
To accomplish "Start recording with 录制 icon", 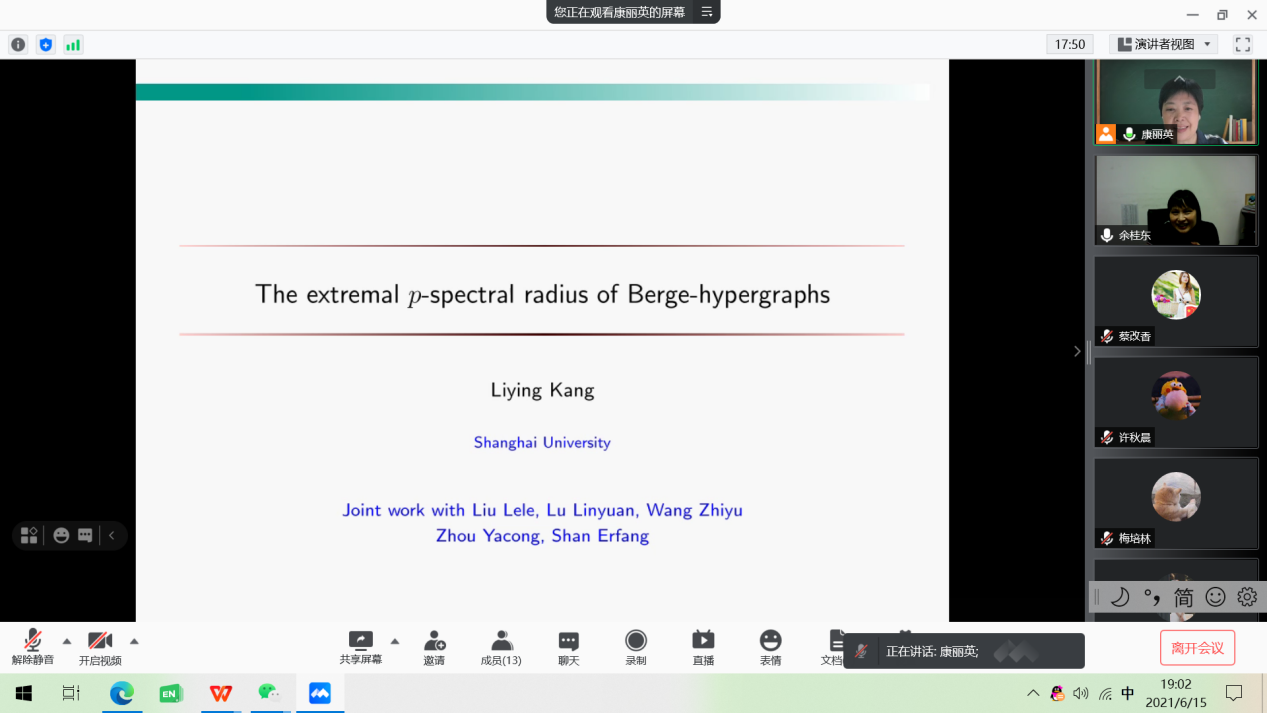I will pos(635,646).
